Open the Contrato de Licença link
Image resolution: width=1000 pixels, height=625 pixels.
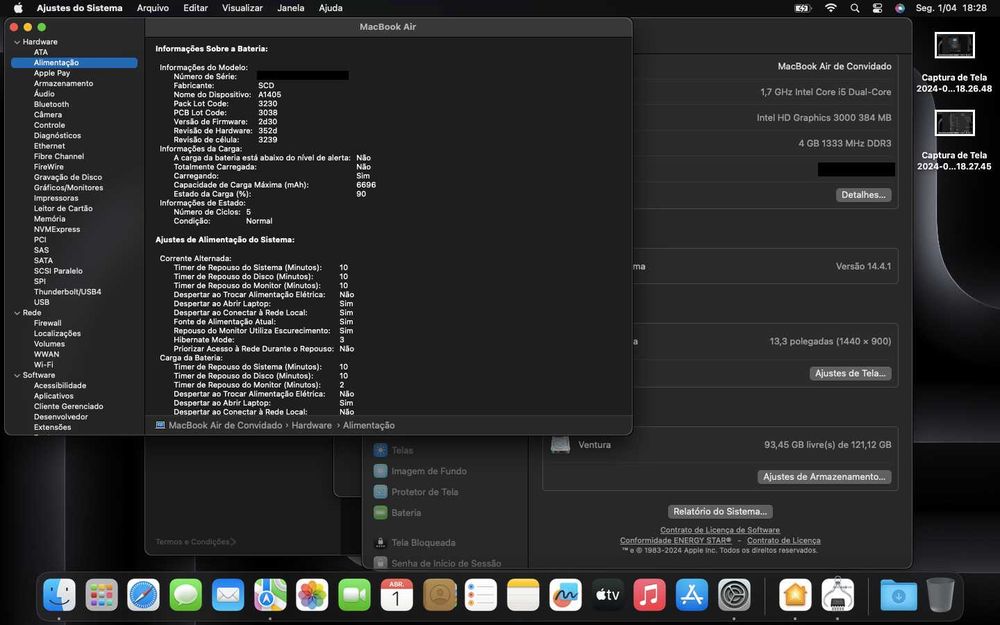tap(784, 540)
